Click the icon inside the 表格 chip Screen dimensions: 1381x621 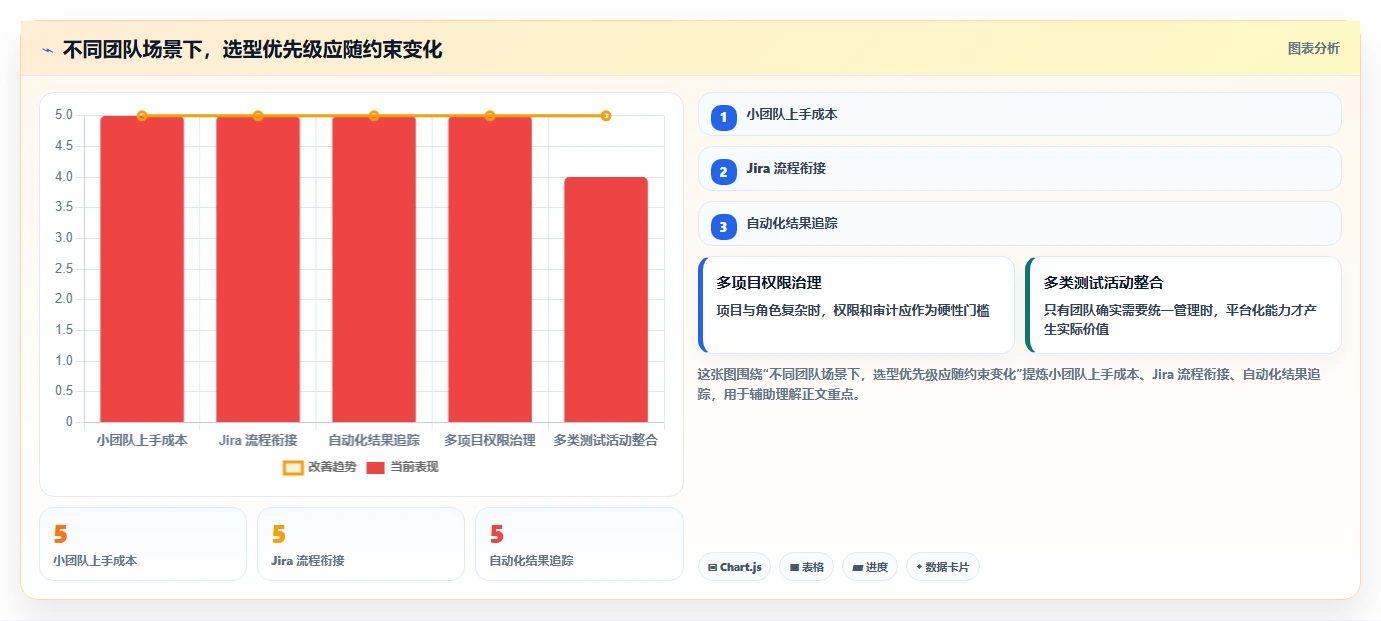coord(794,567)
